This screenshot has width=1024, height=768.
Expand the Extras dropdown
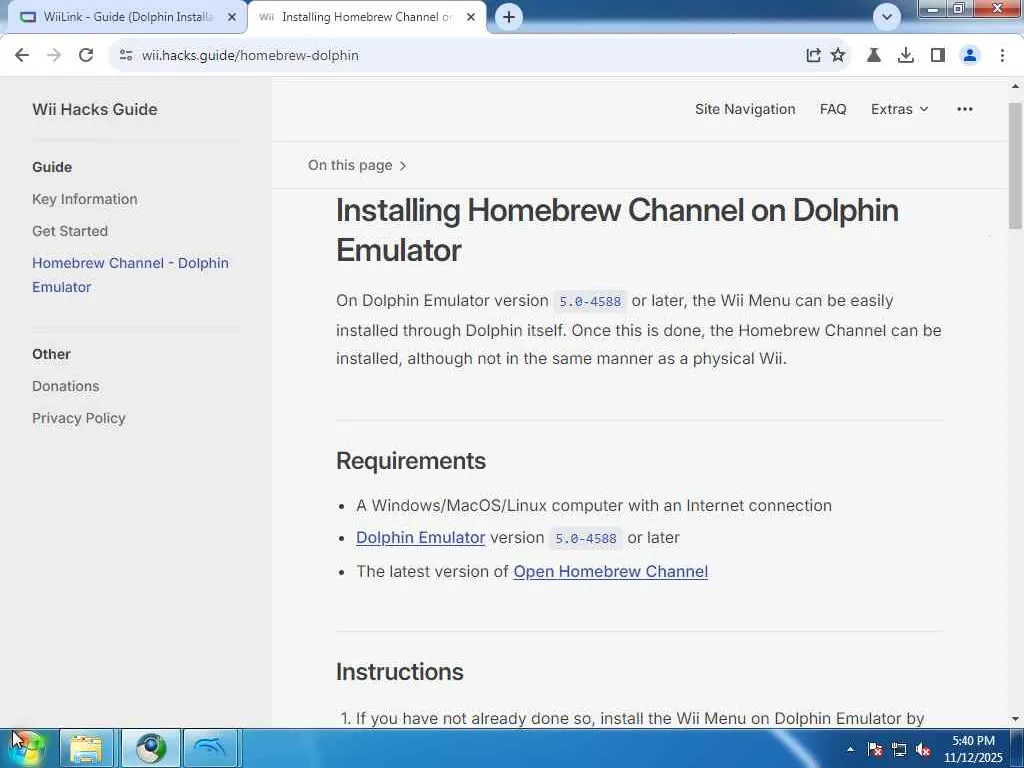click(x=899, y=109)
